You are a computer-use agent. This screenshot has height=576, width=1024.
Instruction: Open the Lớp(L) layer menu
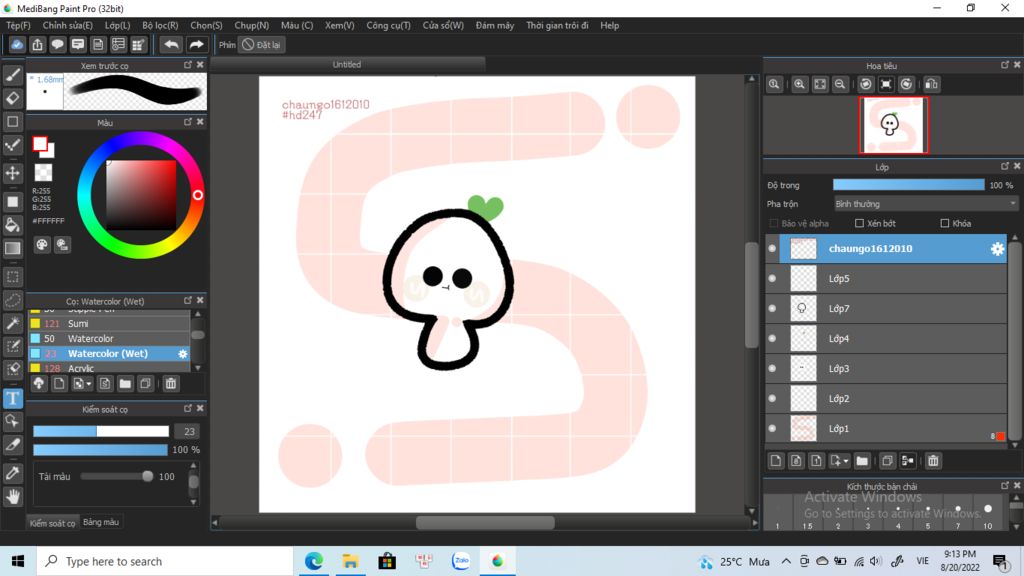[118, 25]
